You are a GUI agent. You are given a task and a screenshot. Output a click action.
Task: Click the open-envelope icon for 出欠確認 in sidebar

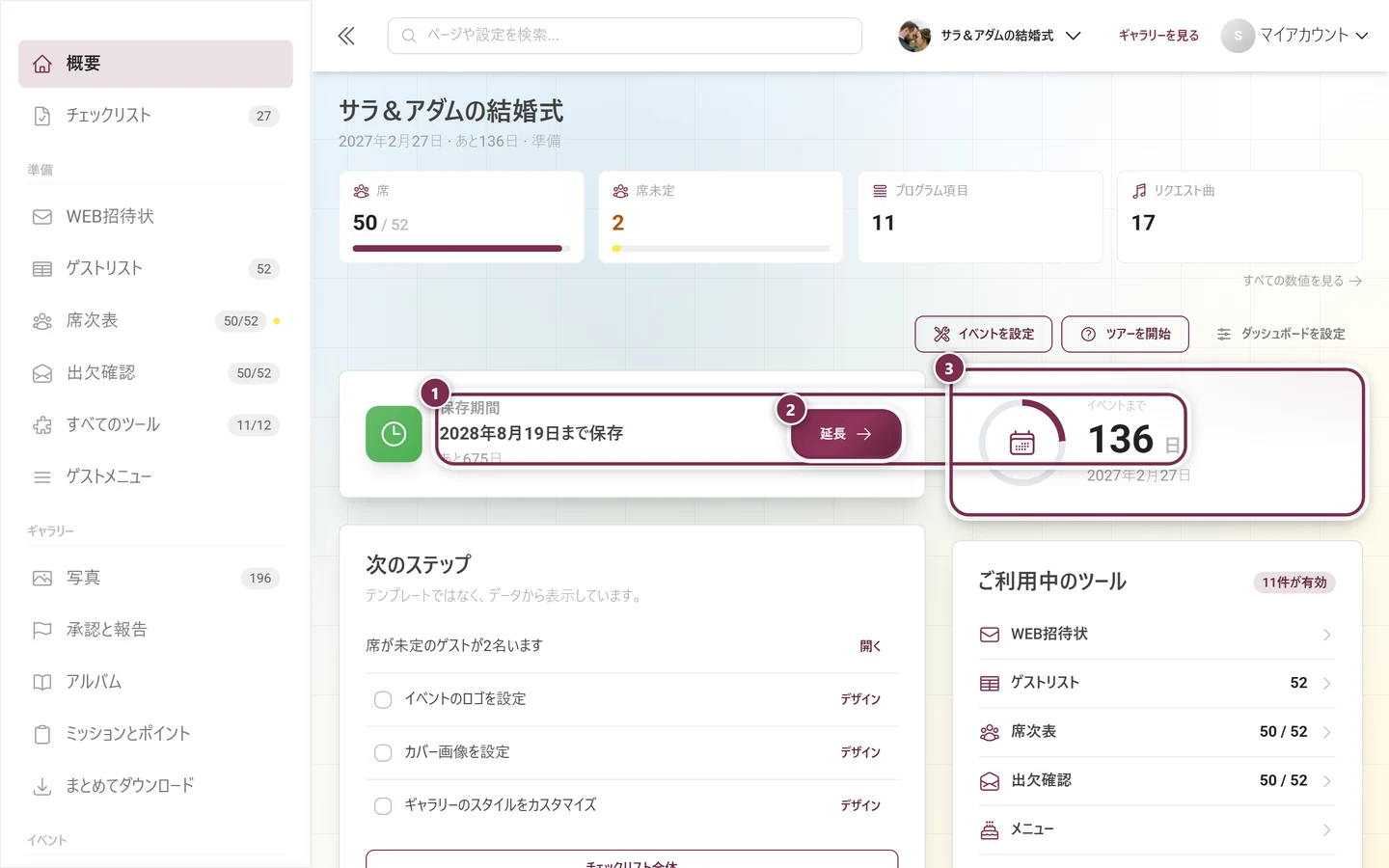click(42, 373)
